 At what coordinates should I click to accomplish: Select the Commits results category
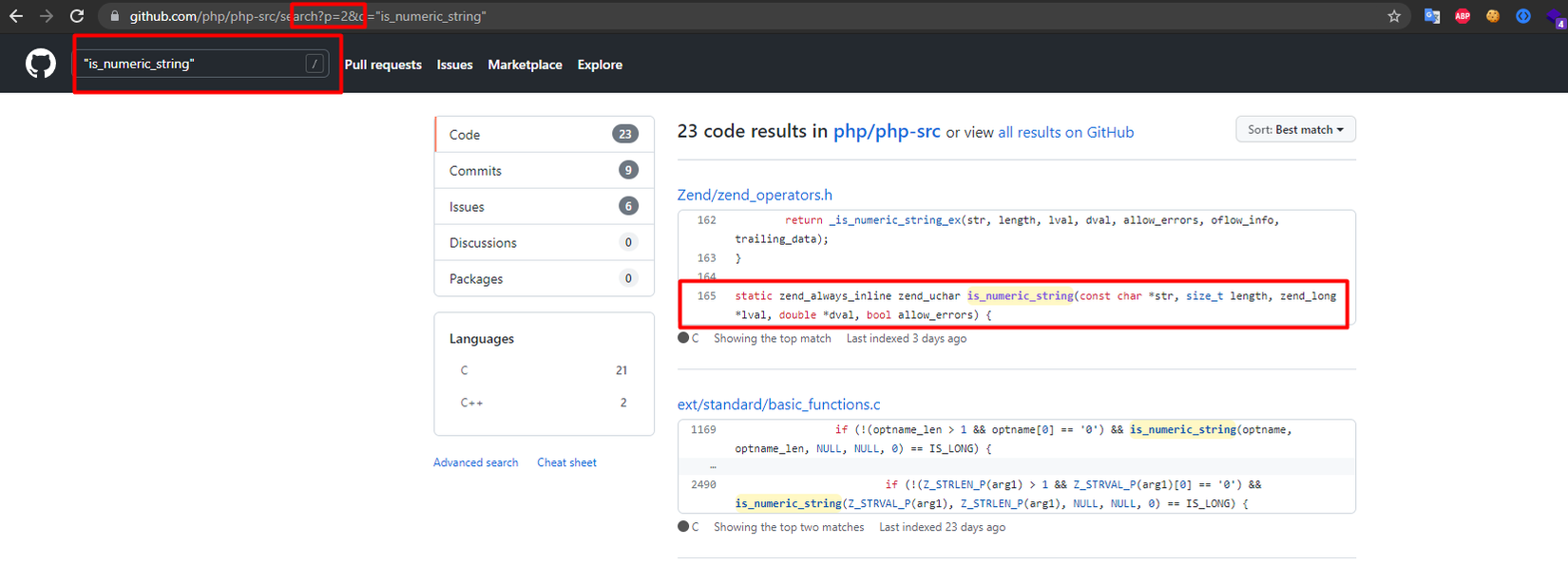point(475,171)
